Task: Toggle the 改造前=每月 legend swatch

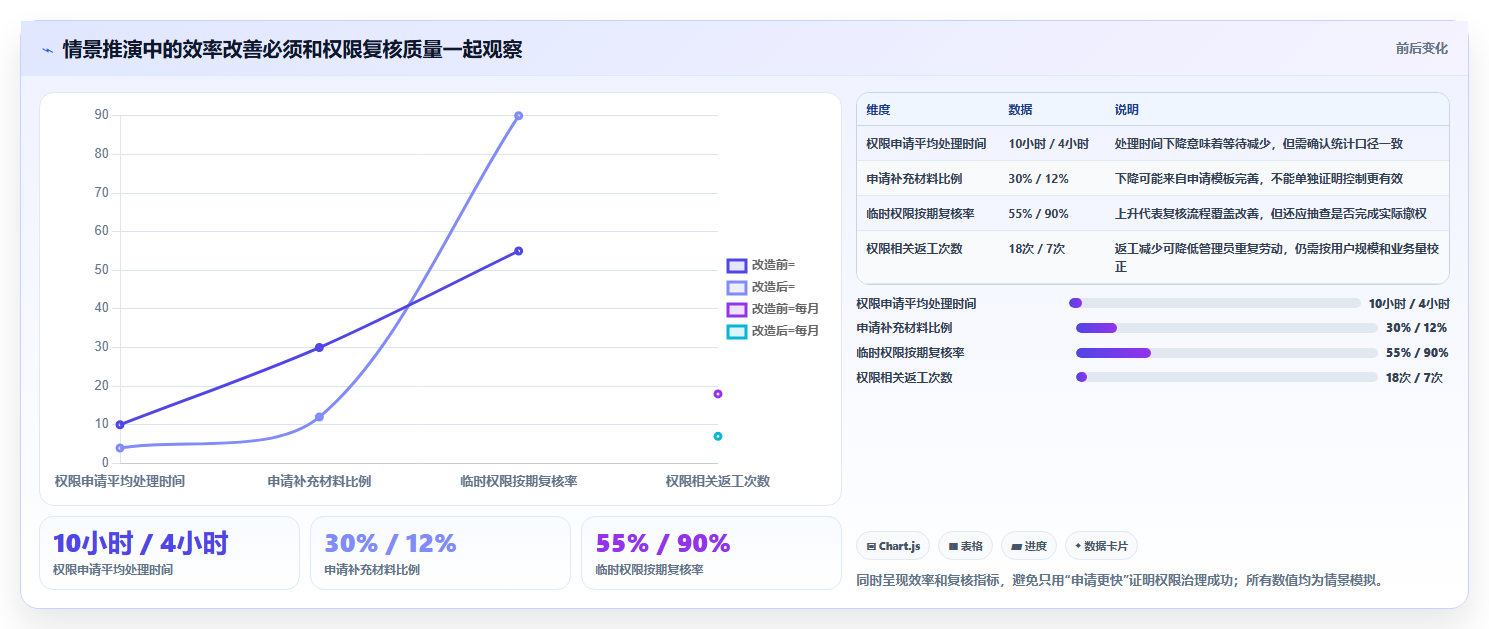Action: tap(736, 309)
